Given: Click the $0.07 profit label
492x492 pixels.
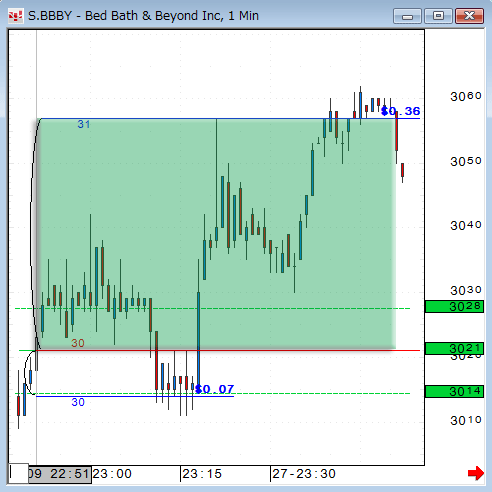Looking at the screenshot, I should click(x=214, y=389).
